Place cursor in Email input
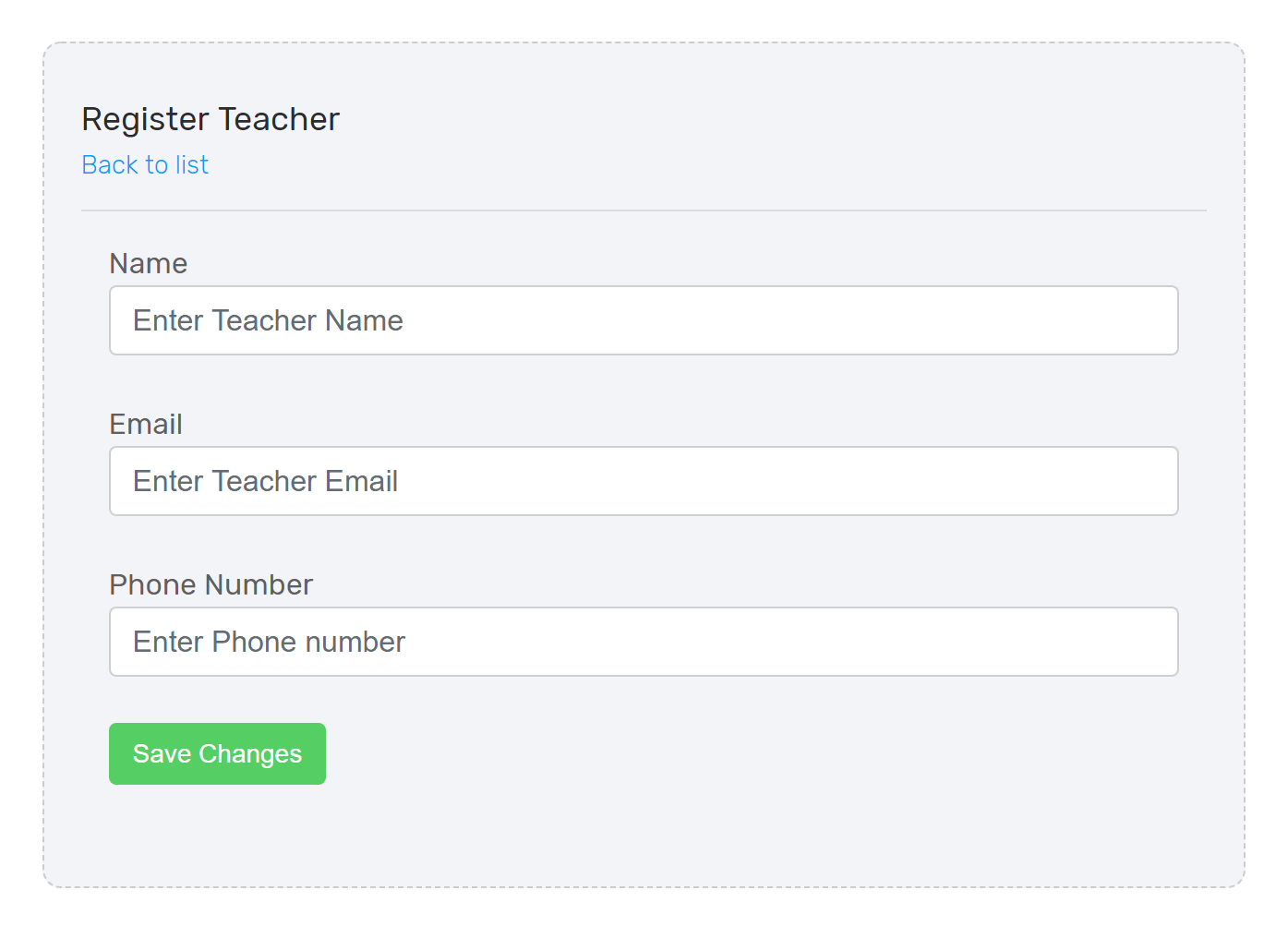The height and width of the screenshot is (950, 1288). pyautogui.click(x=644, y=481)
